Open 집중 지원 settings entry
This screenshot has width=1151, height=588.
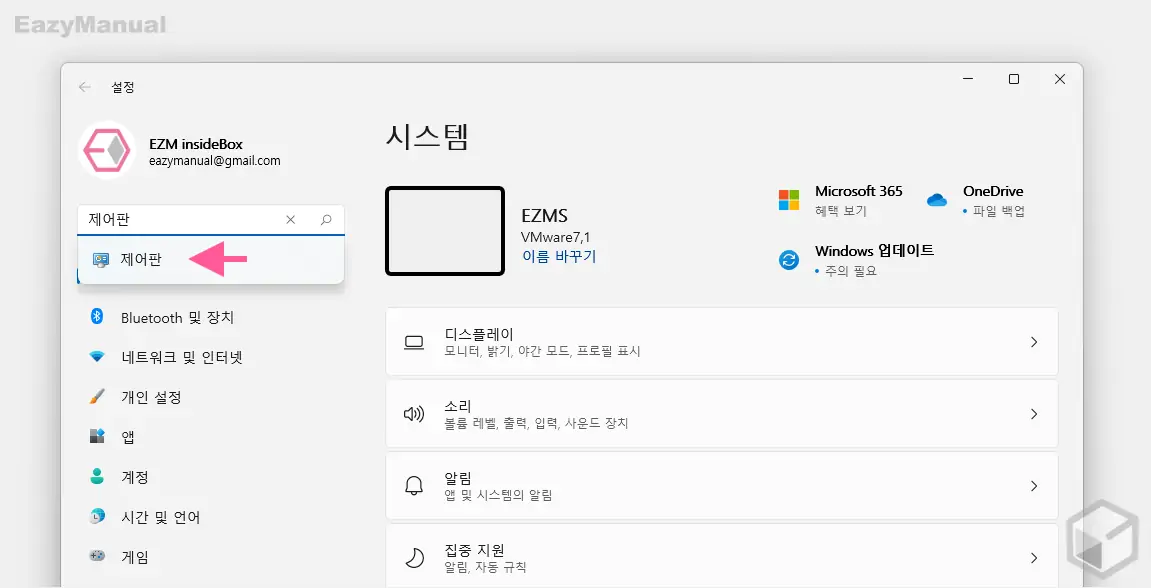1034,556
